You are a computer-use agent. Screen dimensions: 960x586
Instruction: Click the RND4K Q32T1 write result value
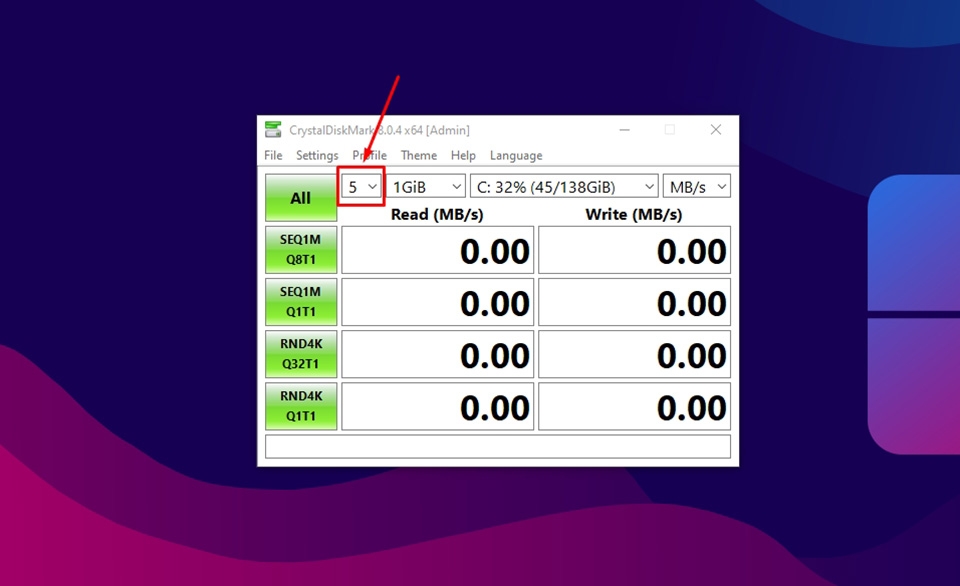[x=634, y=354]
